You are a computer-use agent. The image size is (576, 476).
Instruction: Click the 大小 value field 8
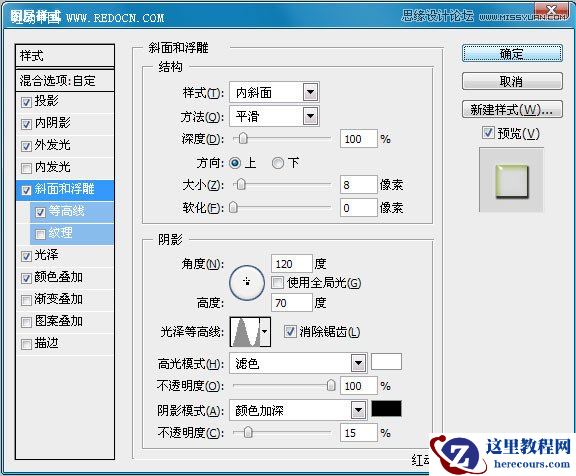359,185
